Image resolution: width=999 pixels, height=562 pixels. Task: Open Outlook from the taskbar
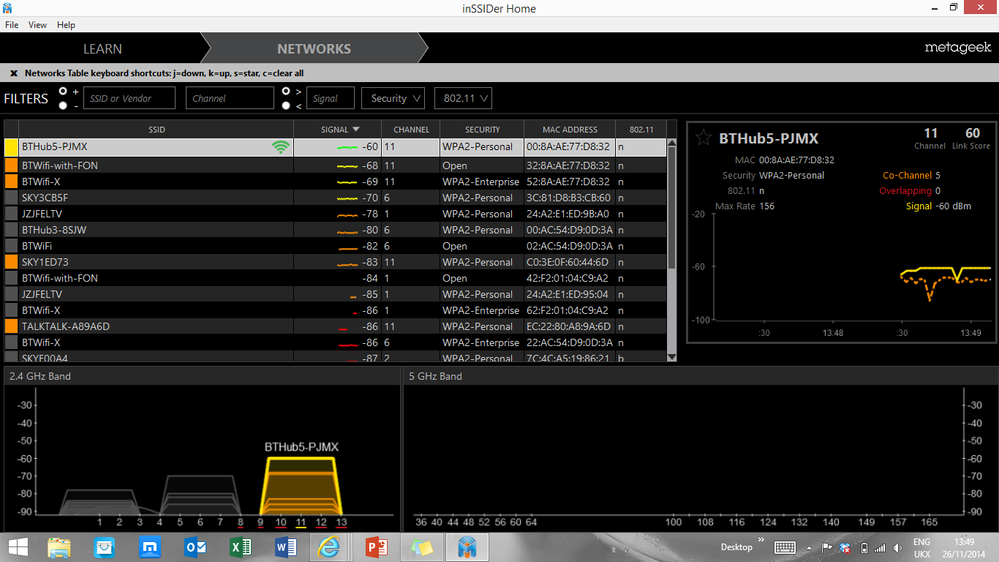195,547
